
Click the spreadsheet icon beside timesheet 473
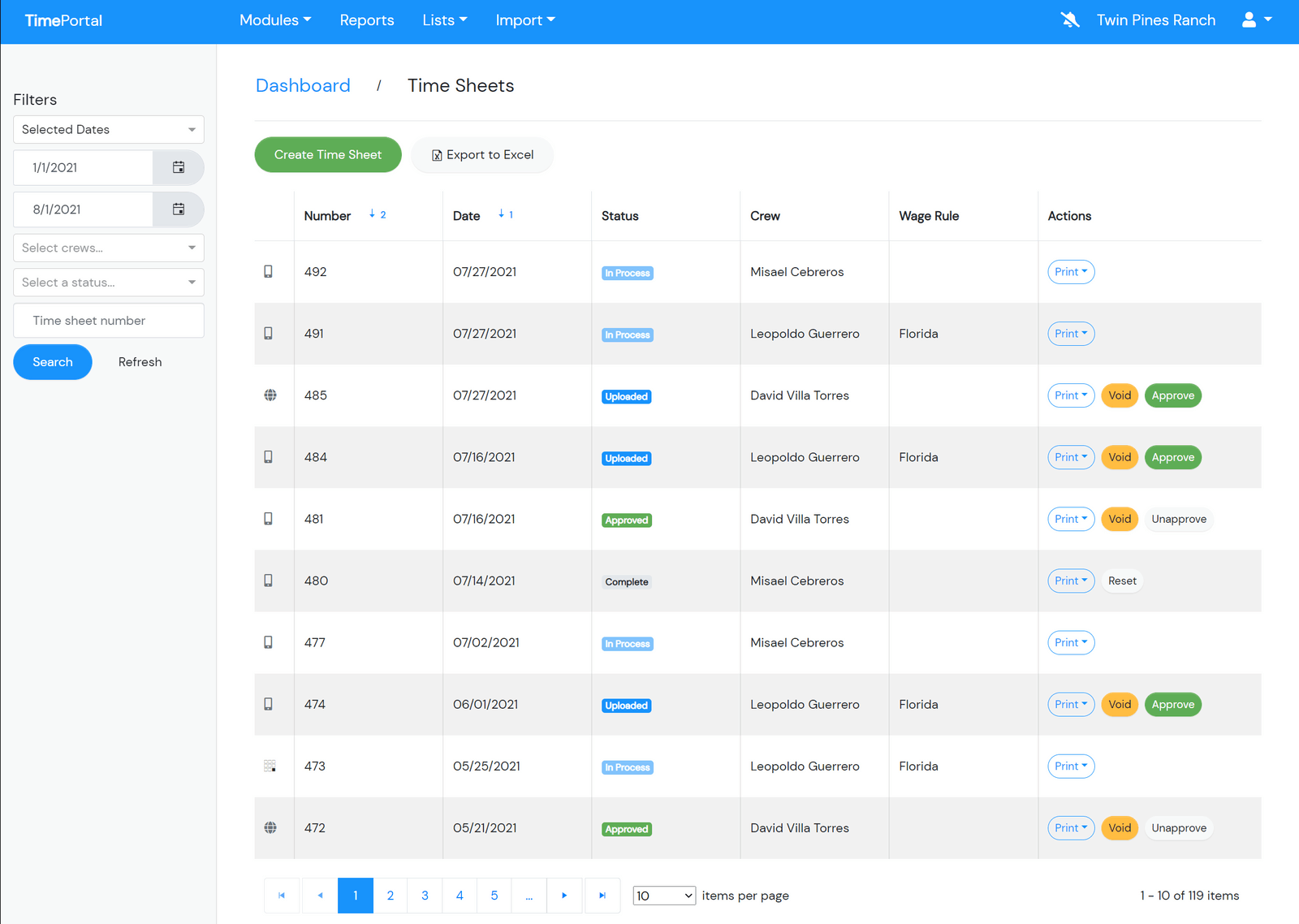click(x=270, y=766)
